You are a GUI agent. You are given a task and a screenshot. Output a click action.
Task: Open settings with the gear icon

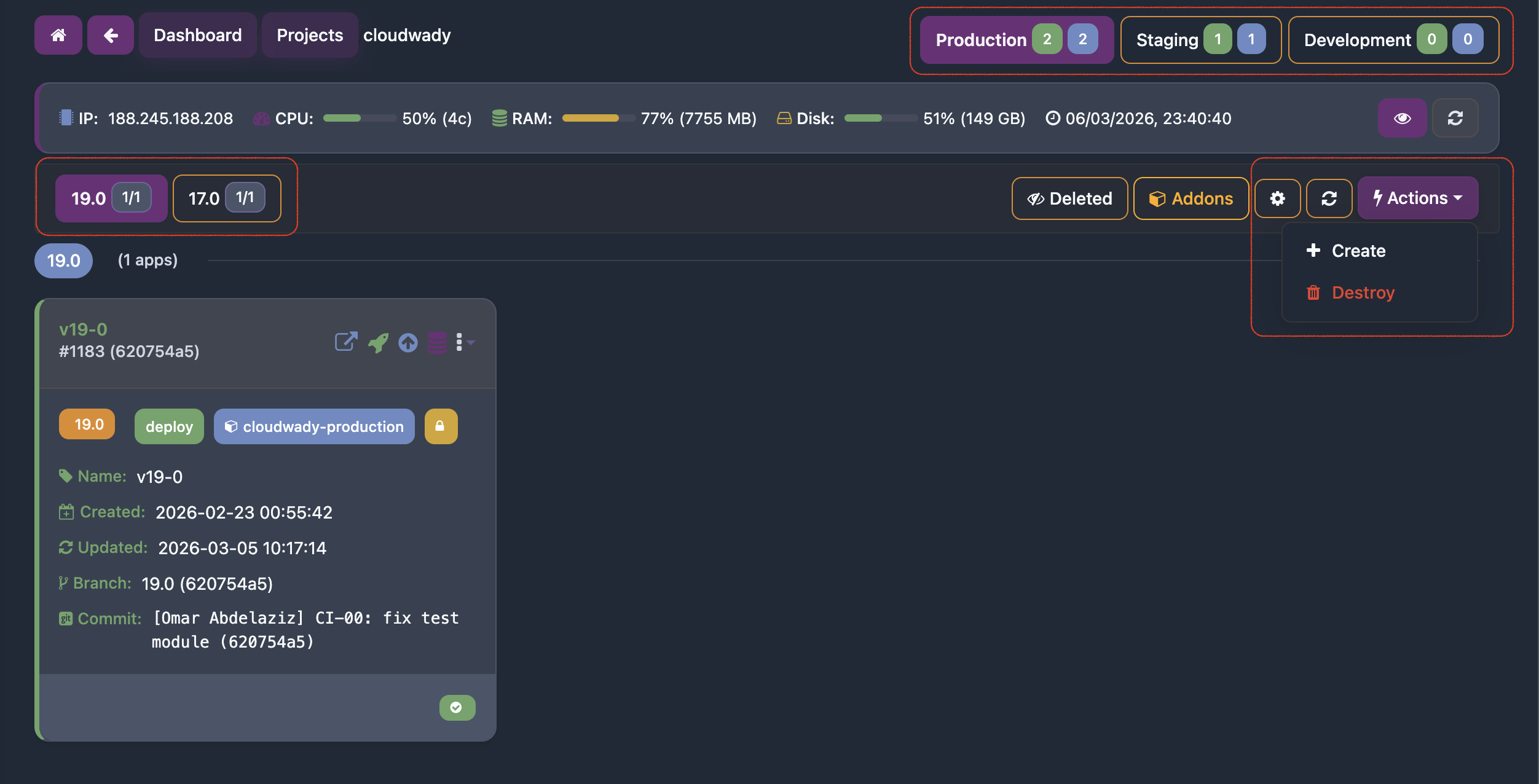(x=1277, y=198)
